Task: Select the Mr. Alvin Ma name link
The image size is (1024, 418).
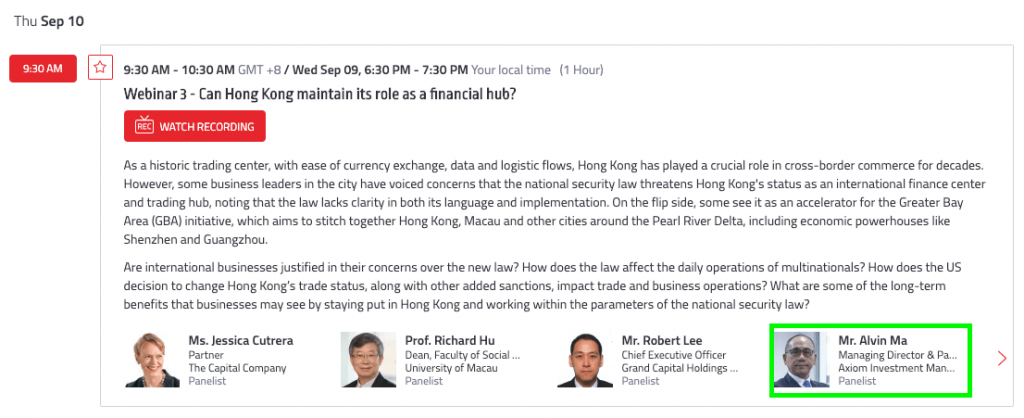Action: click(x=873, y=341)
